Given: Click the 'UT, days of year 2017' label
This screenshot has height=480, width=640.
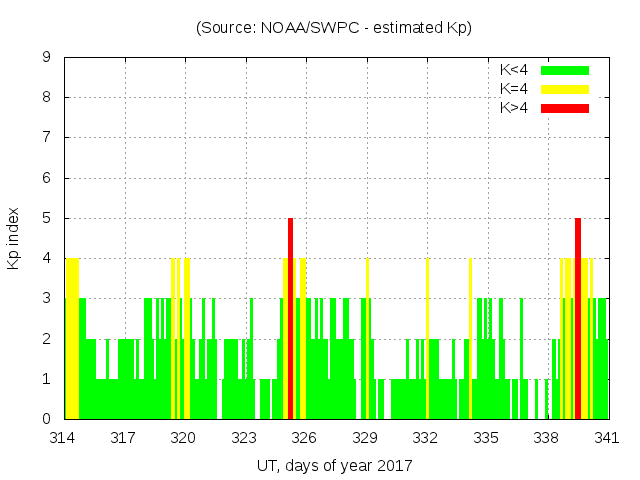Looking at the screenshot, I should 334,465.
